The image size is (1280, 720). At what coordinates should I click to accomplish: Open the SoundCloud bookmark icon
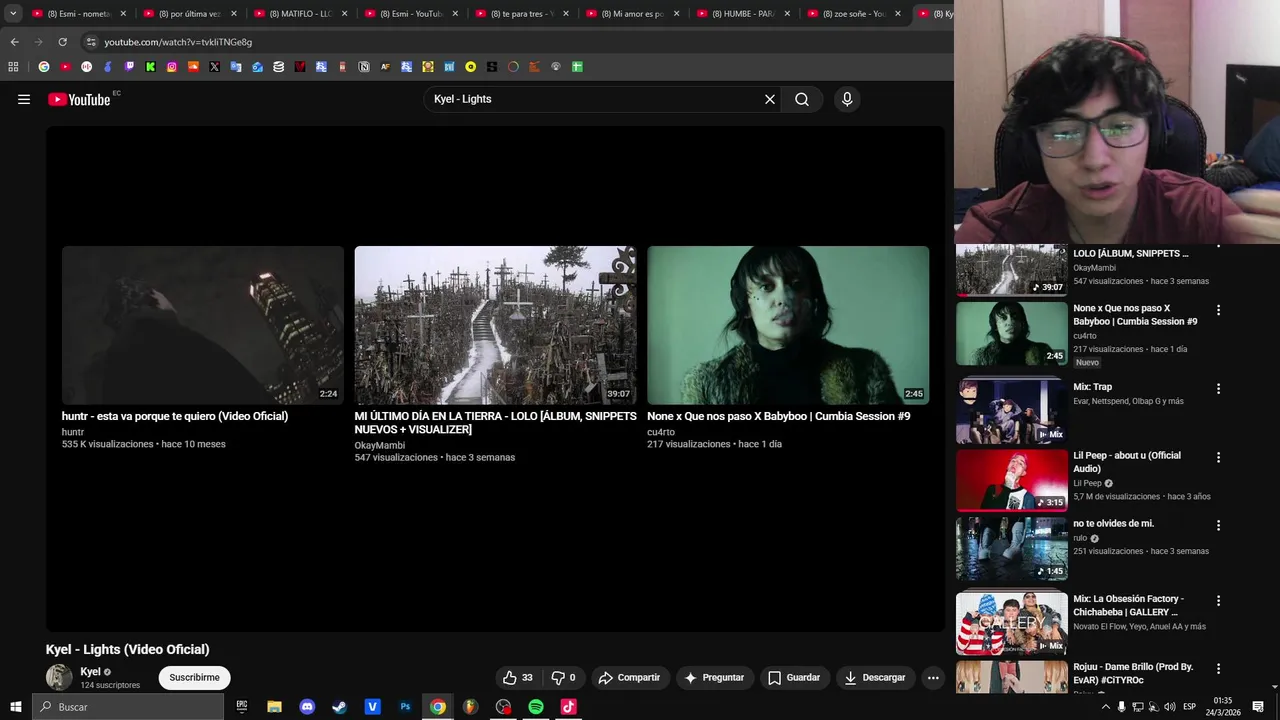193,67
